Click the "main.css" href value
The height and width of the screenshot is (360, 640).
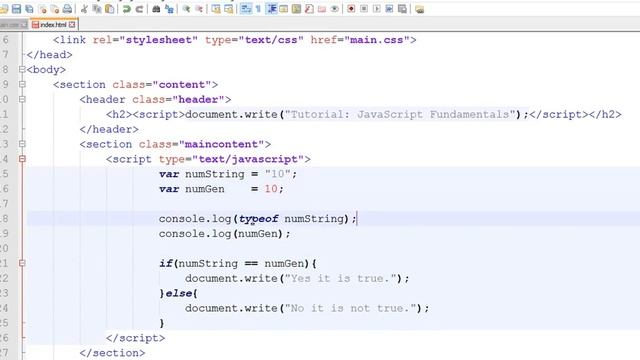tap(377, 40)
